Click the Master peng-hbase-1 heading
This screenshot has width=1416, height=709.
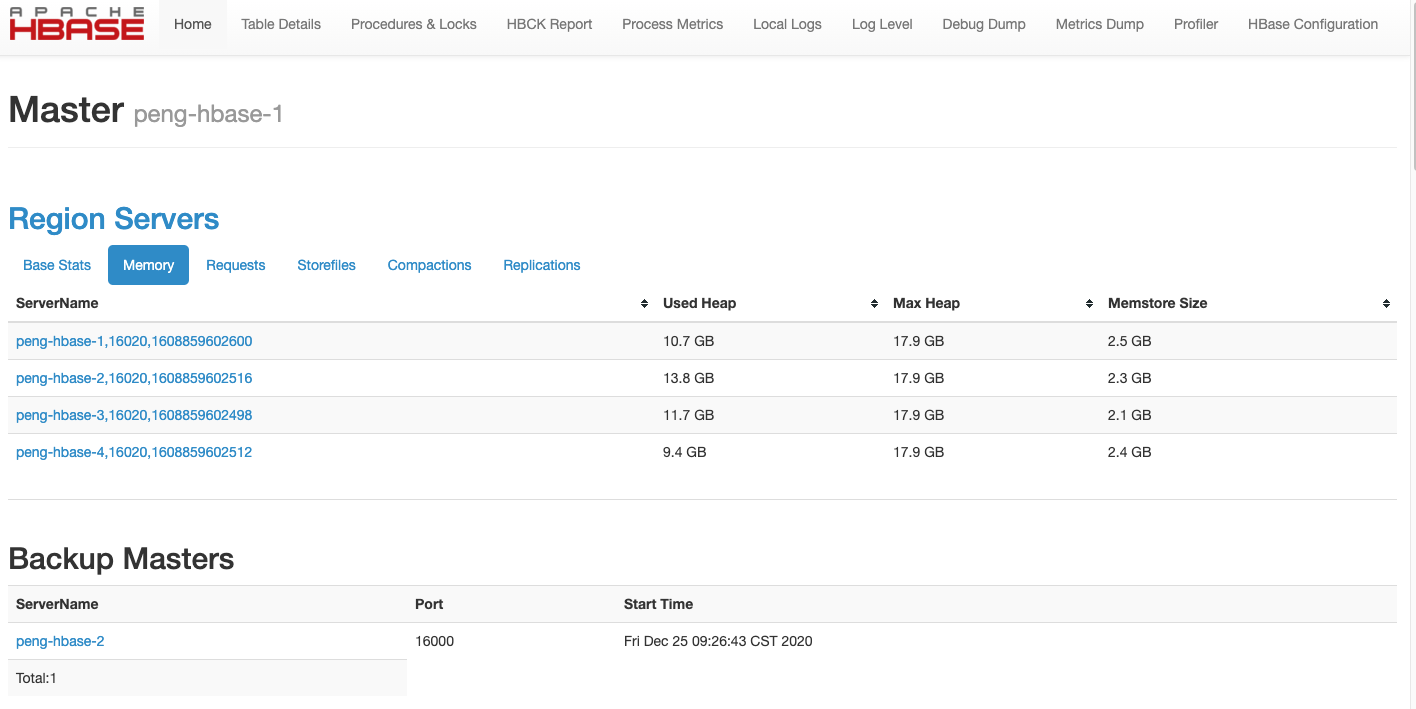[146, 110]
